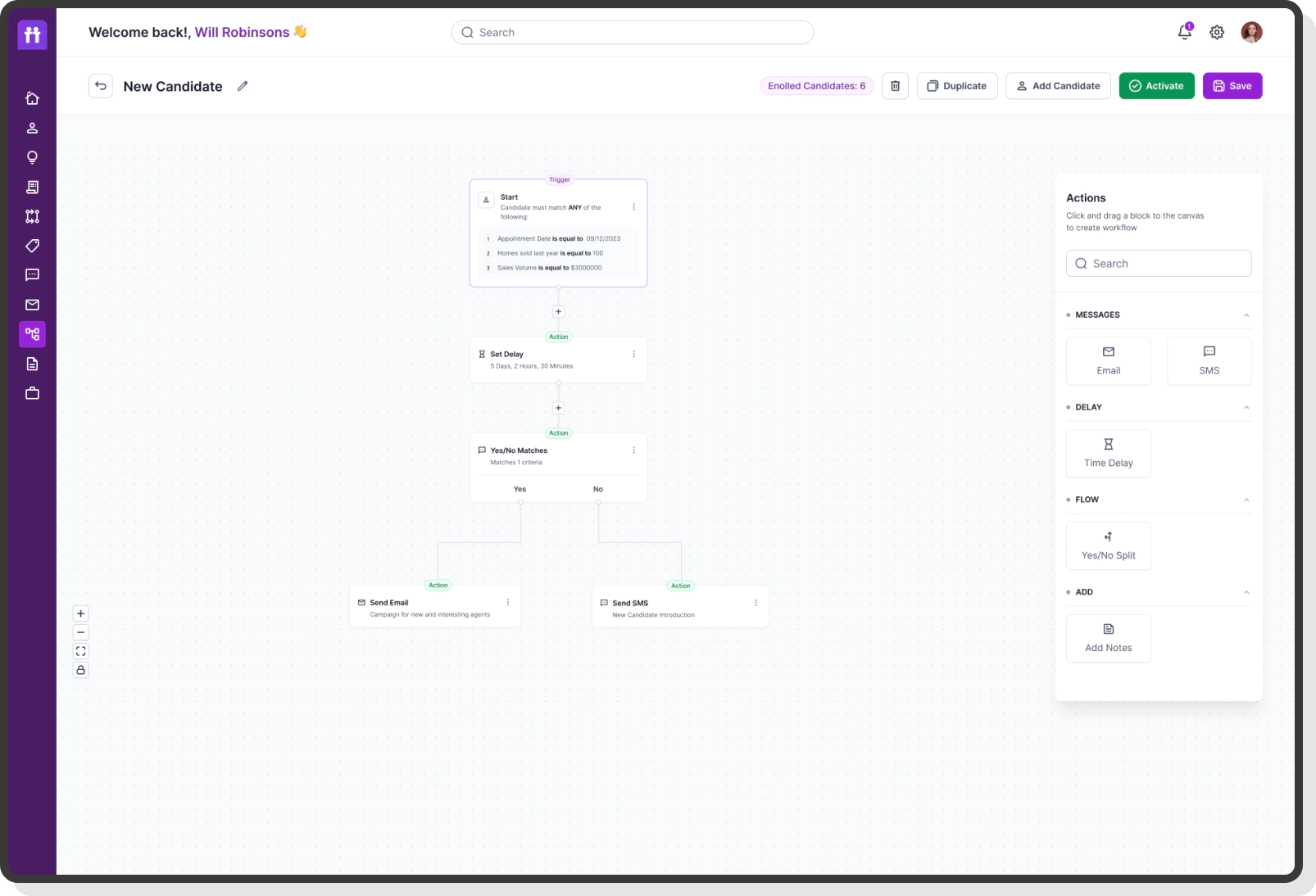Screen dimensions: 1316x896
Task: Open the Send SMS block options menu
Action: [x=756, y=603]
